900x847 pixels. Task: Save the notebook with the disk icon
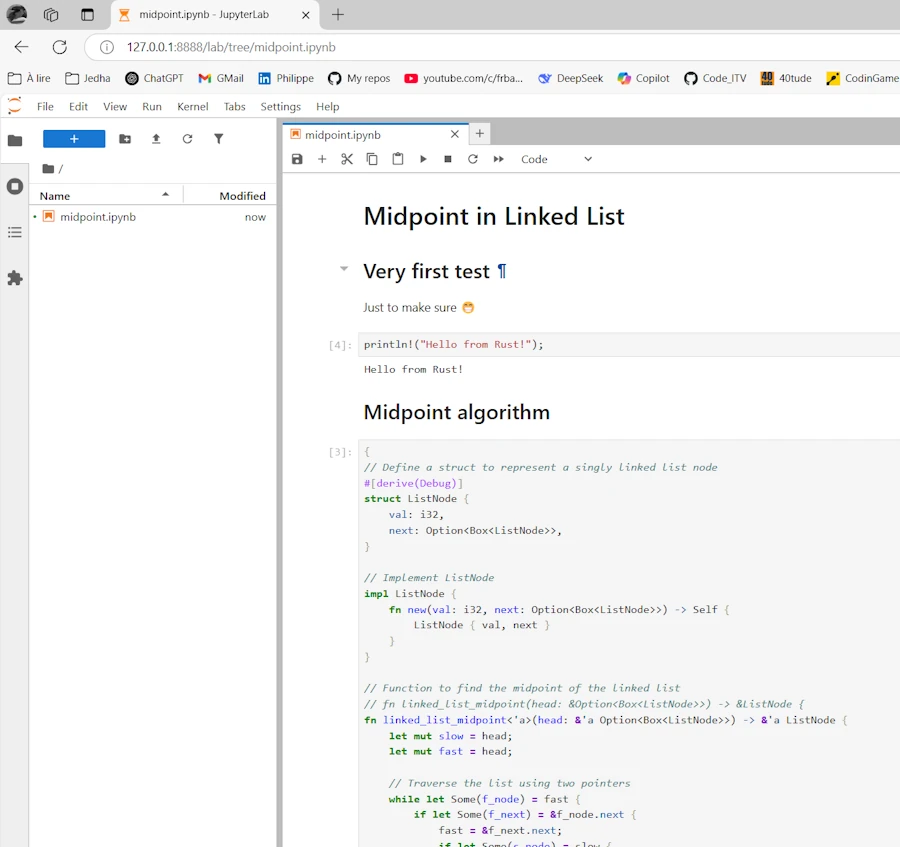[297, 159]
